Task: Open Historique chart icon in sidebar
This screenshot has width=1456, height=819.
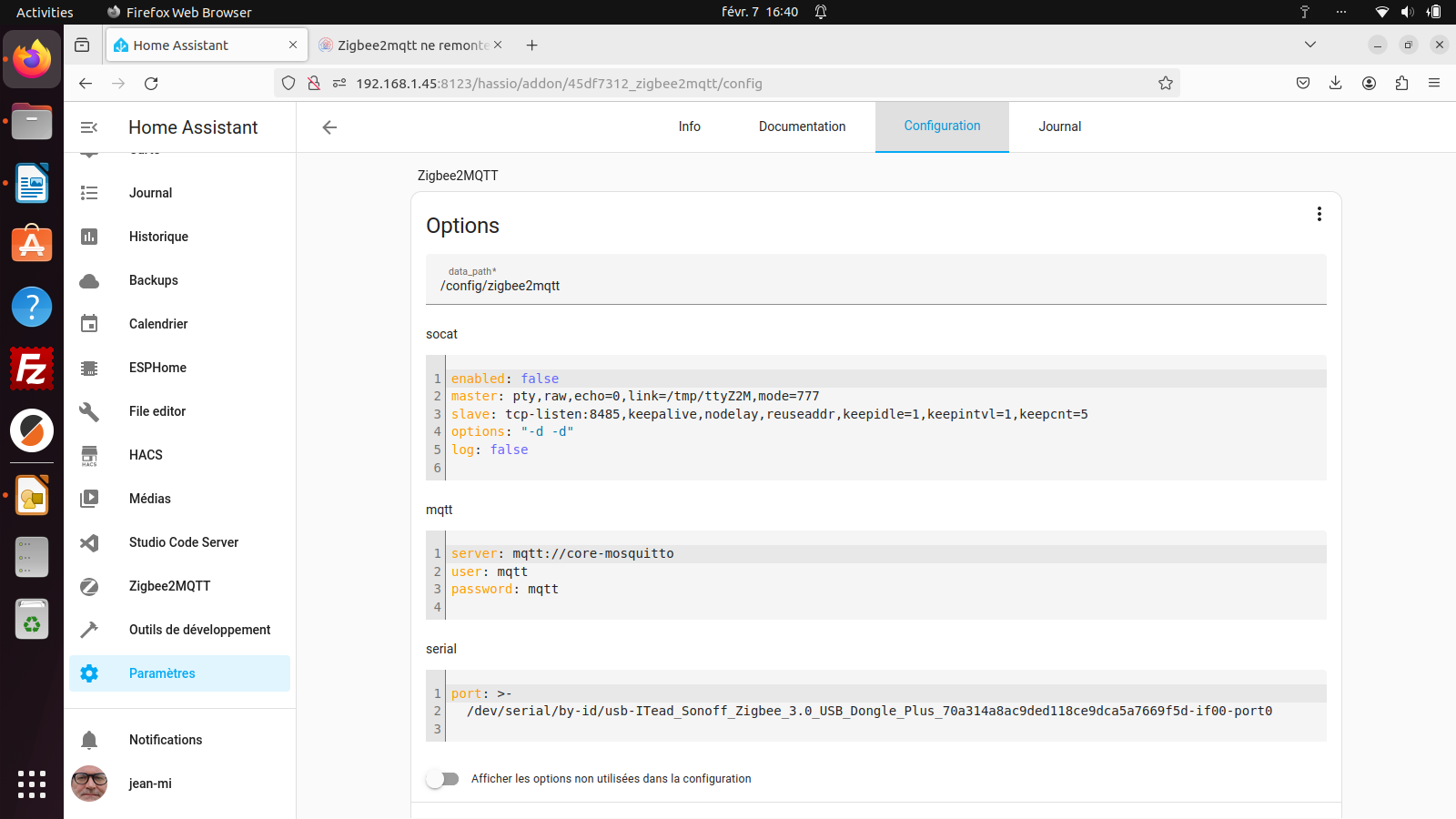Action: 89,237
